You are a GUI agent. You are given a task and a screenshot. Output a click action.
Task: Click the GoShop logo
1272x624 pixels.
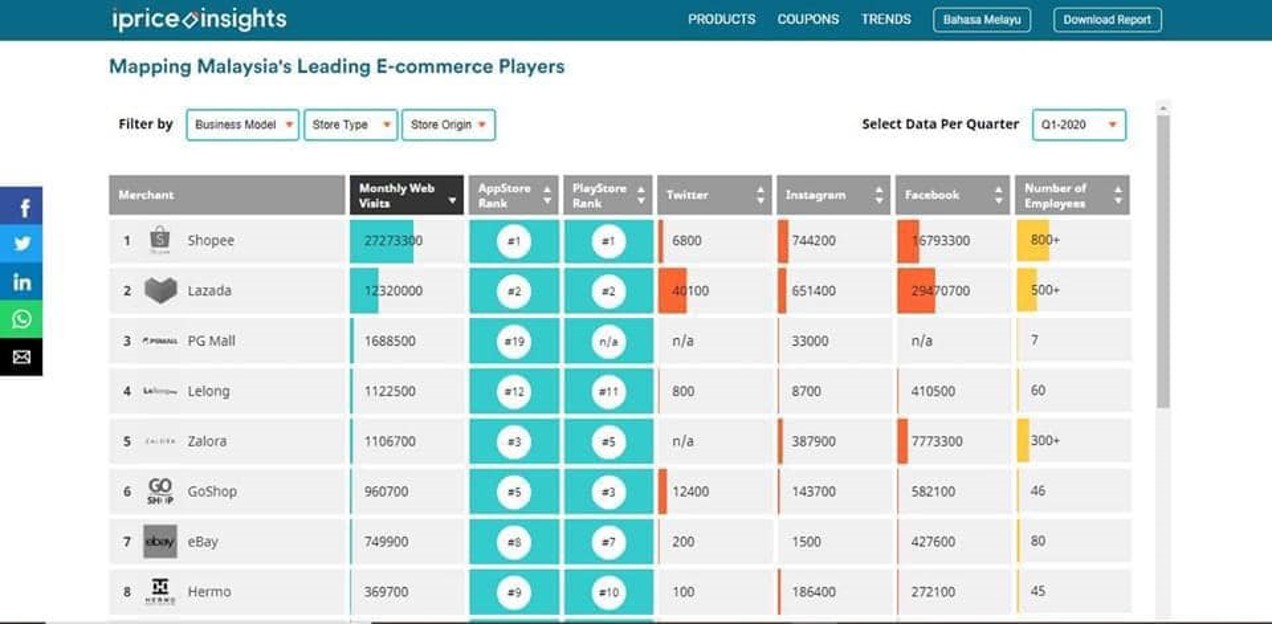point(160,491)
